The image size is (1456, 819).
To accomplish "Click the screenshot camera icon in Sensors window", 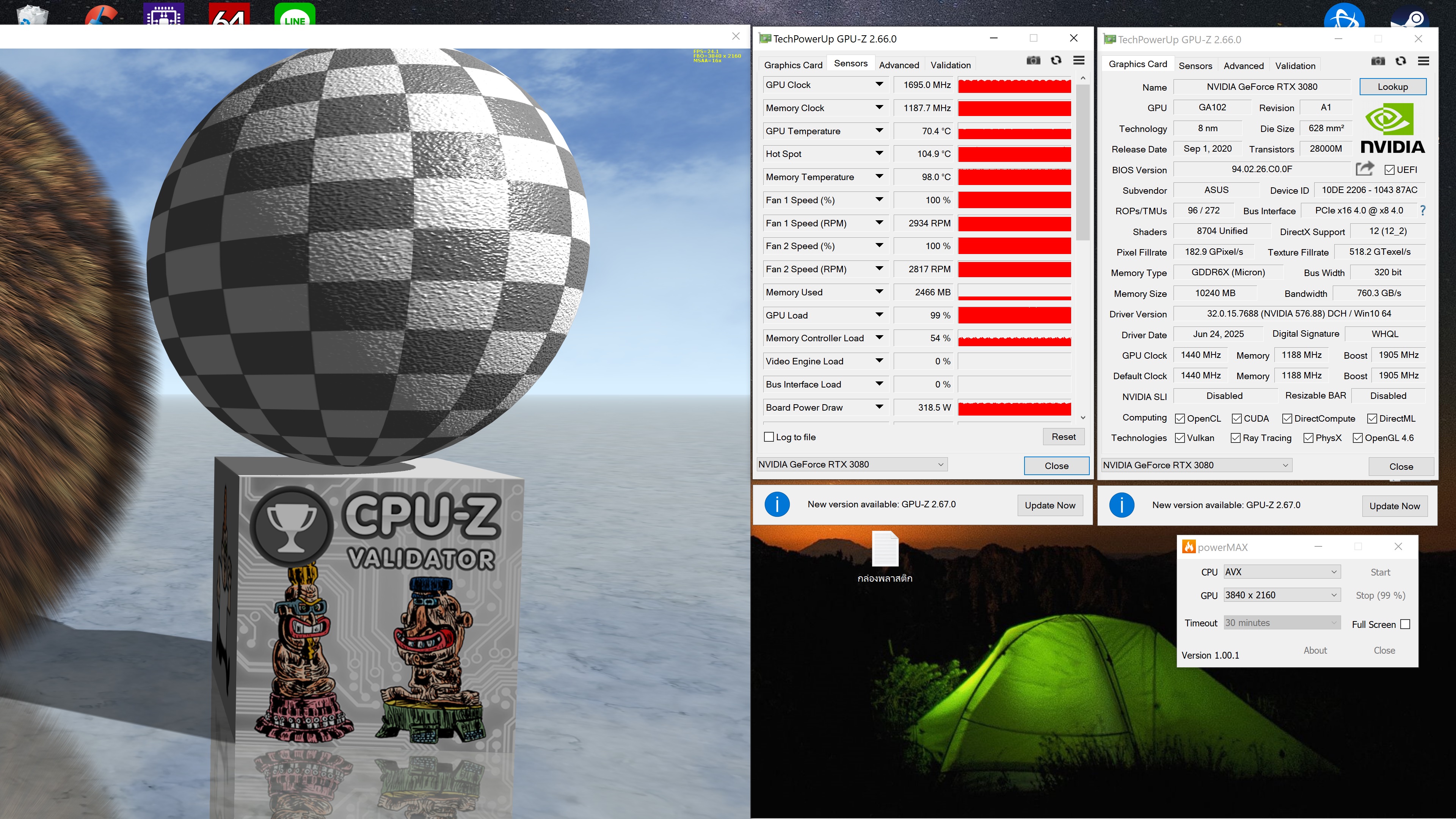I will coord(1033,61).
